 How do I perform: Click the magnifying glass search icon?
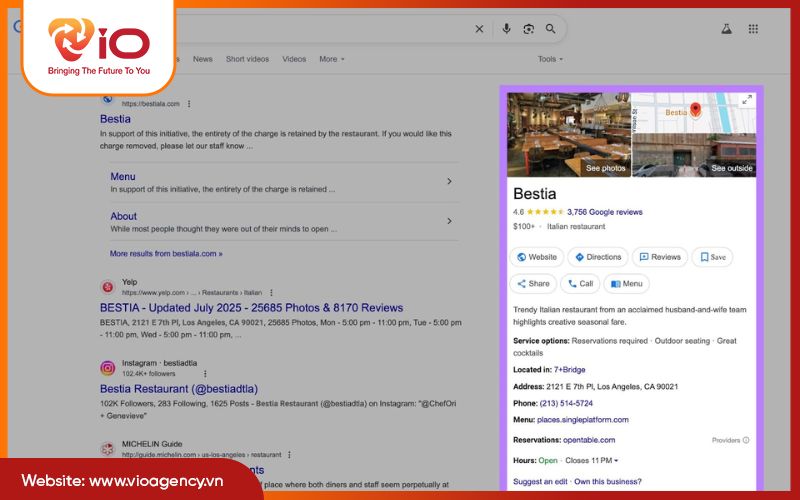click(x=550, y=29)
